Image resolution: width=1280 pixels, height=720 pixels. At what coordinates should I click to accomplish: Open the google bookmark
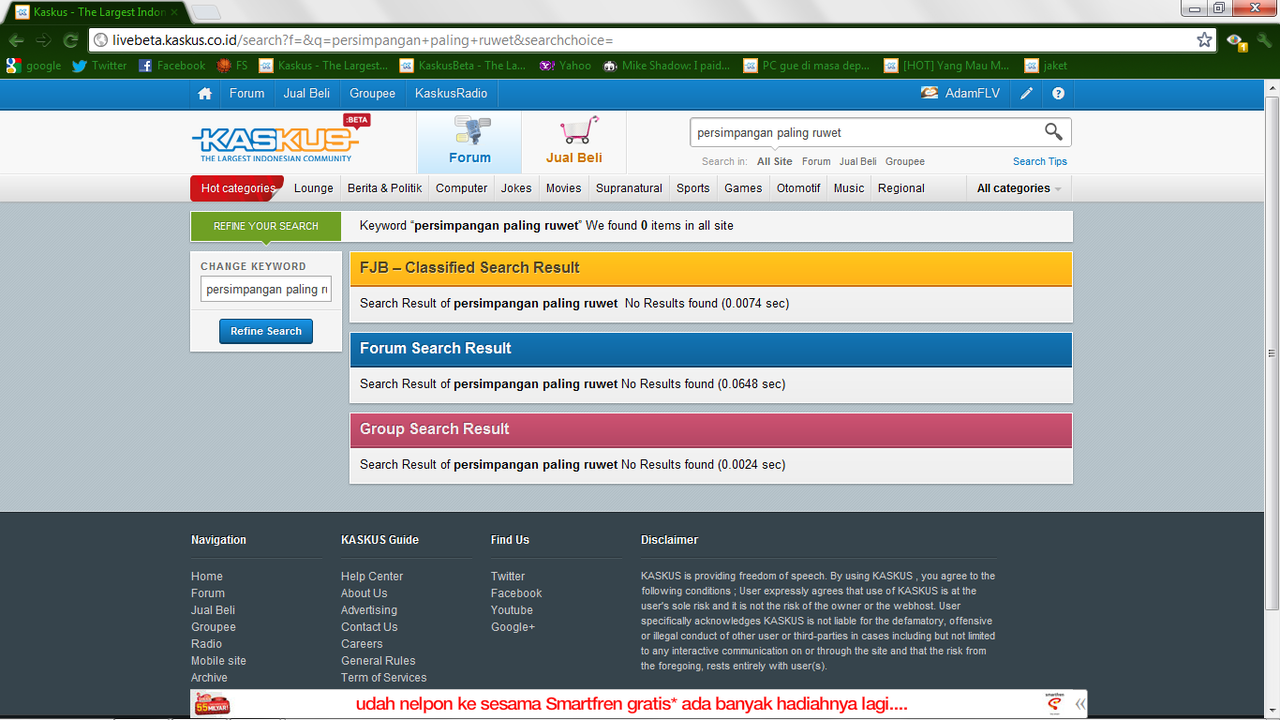tap(34, 65)
